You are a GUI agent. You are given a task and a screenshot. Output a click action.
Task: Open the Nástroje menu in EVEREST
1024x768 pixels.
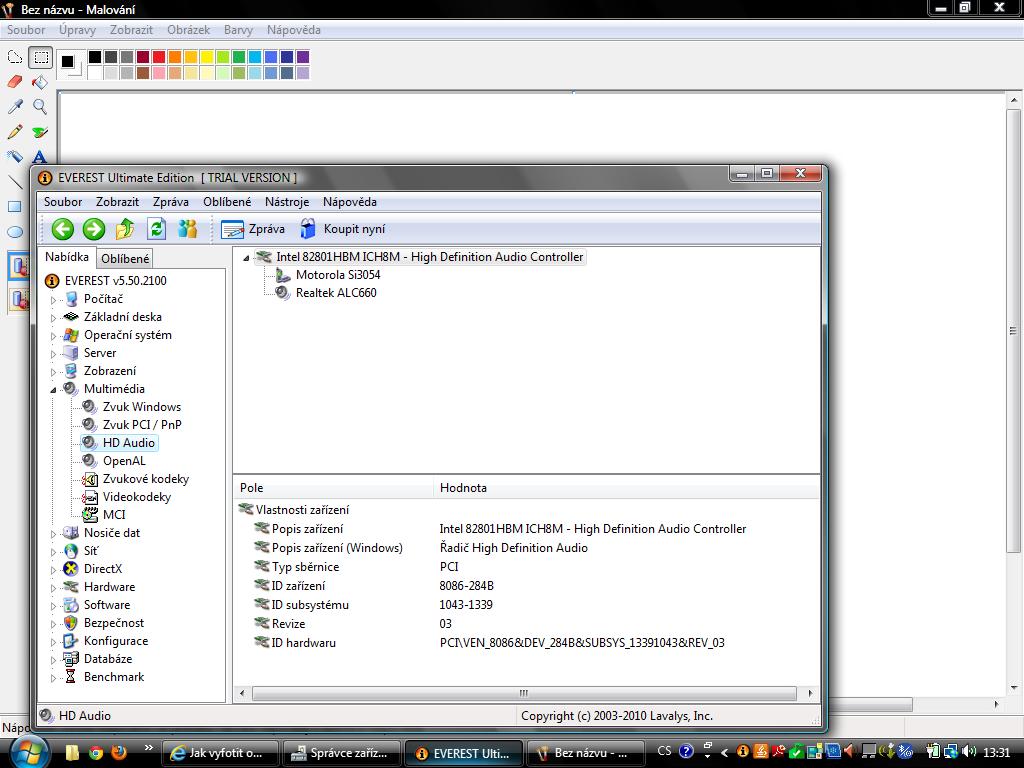click(x=287, y=202)
